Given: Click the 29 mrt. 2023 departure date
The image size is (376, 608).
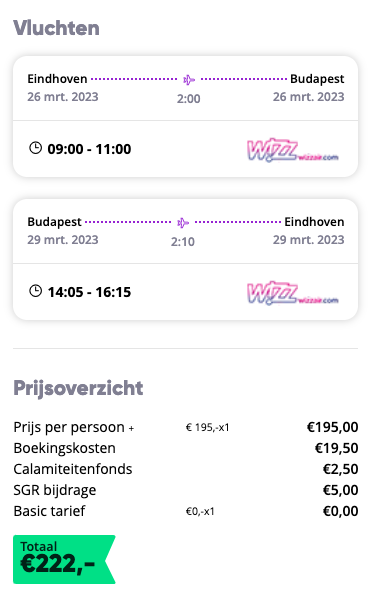Looking at the screenshot, I should (63, 240).
